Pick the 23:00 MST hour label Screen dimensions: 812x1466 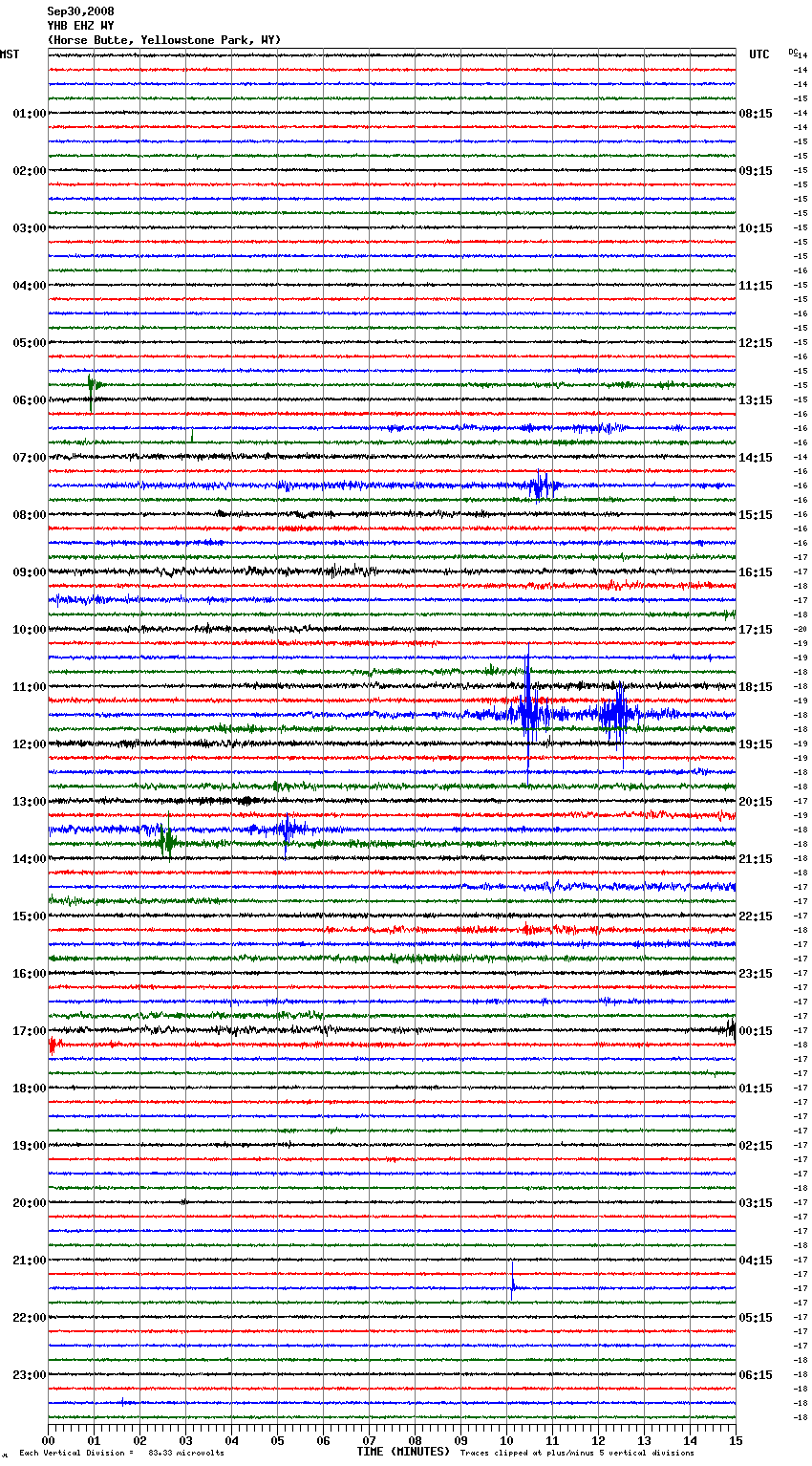point(29,1375)
